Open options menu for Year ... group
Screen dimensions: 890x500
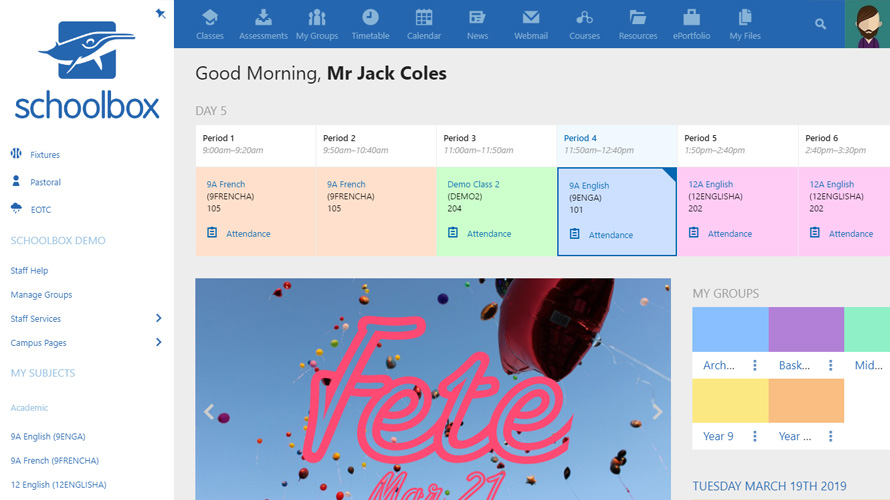tap(830, 436)
